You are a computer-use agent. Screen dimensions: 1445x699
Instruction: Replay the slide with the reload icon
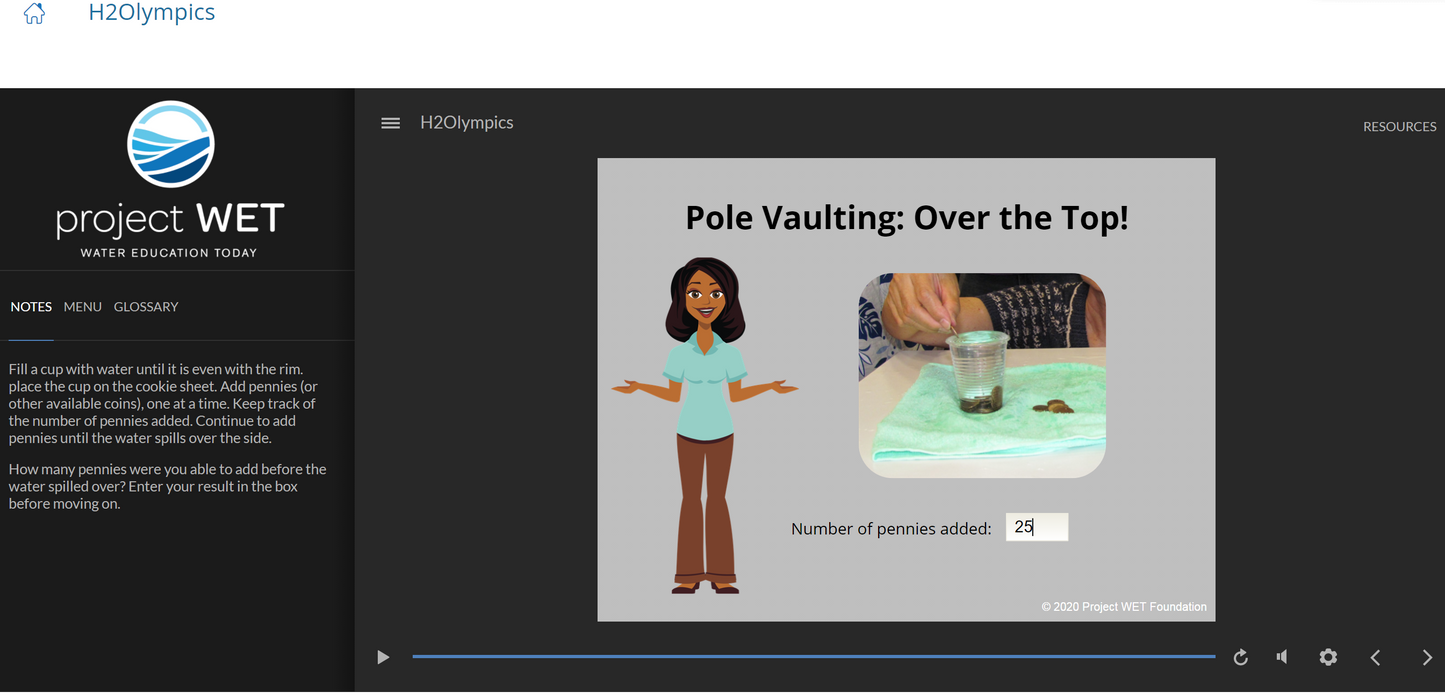point(1241,657)
